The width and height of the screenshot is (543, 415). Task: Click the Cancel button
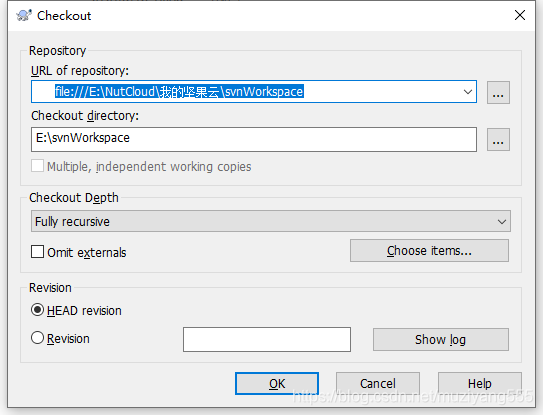click(x=377, y=383)
